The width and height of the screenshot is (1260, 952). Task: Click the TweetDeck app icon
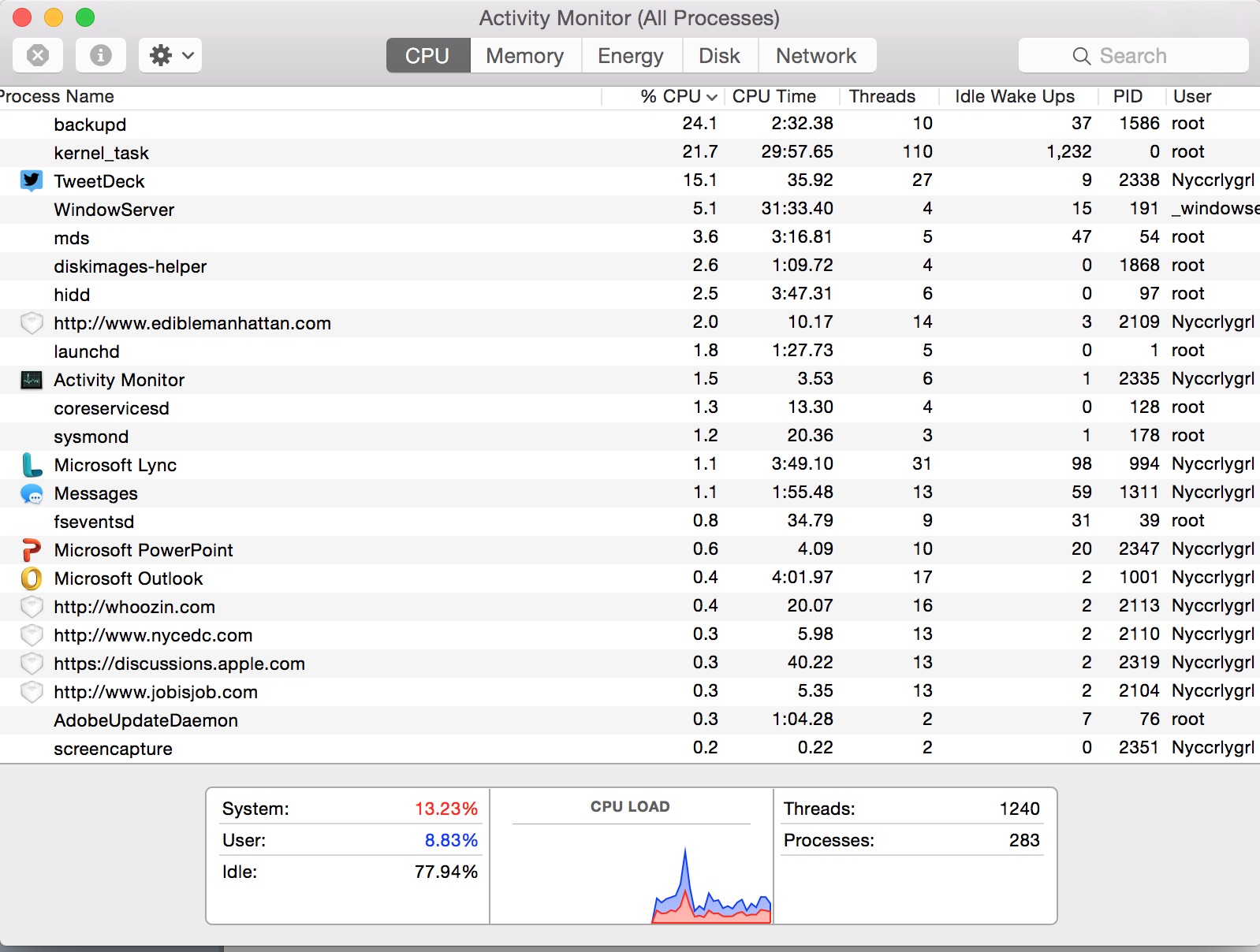[x=32, y=181]
